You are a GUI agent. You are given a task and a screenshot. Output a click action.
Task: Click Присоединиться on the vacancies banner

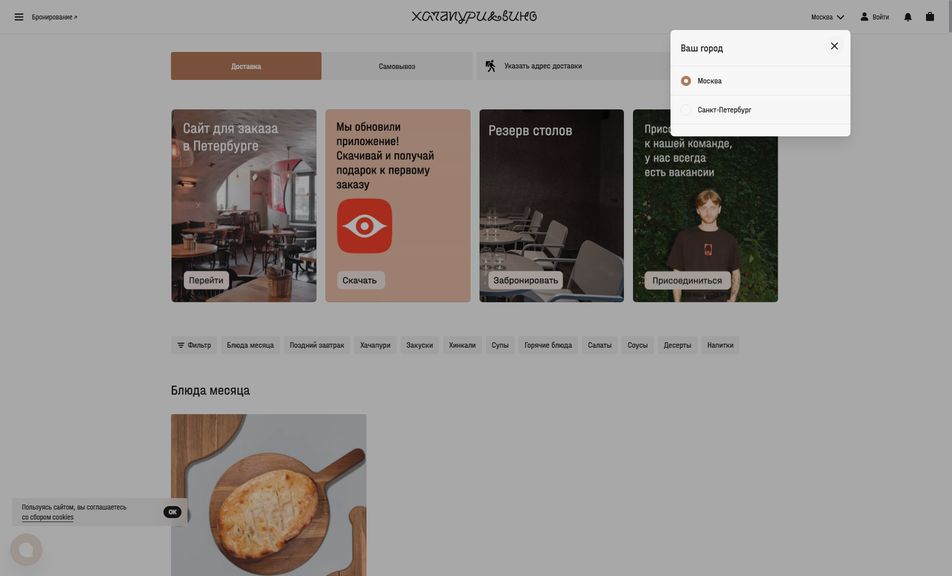687,280
